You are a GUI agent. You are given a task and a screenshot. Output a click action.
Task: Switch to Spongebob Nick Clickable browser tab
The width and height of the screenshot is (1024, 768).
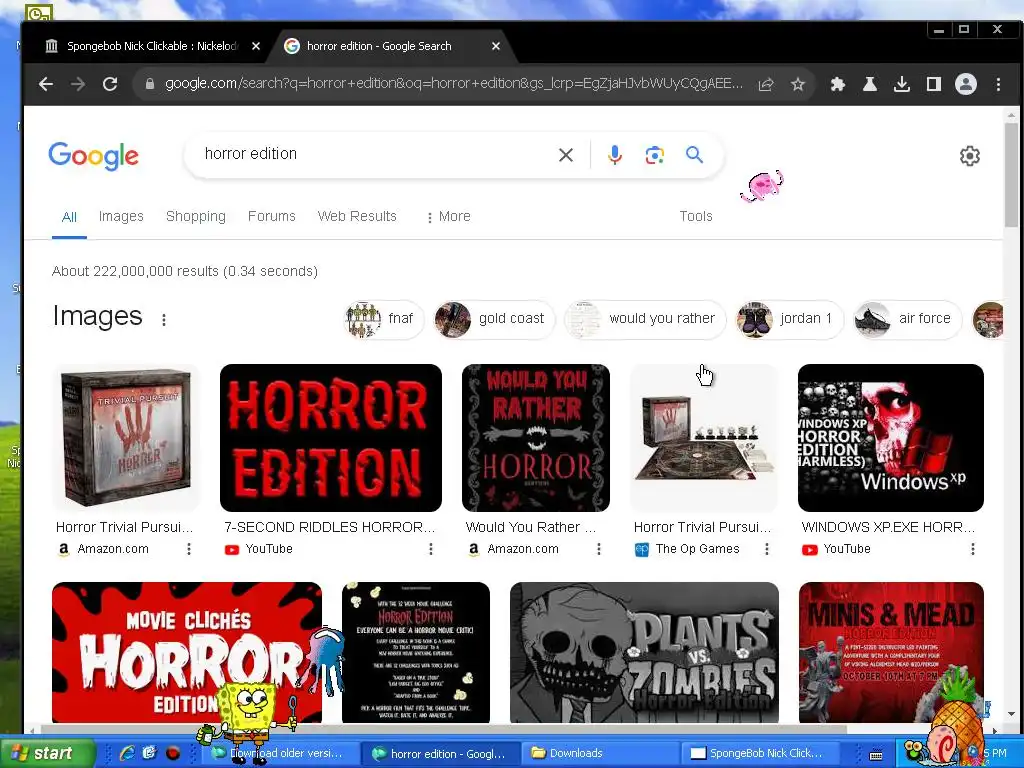150,46
